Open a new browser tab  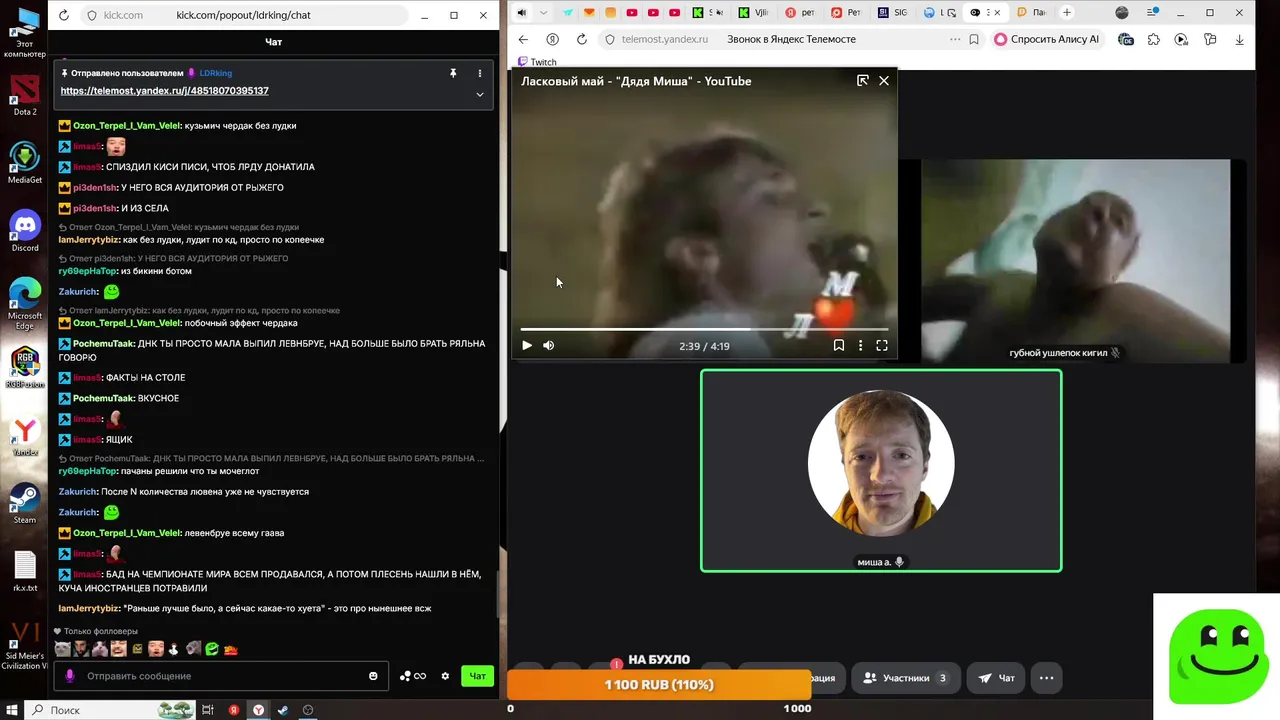1067,13
